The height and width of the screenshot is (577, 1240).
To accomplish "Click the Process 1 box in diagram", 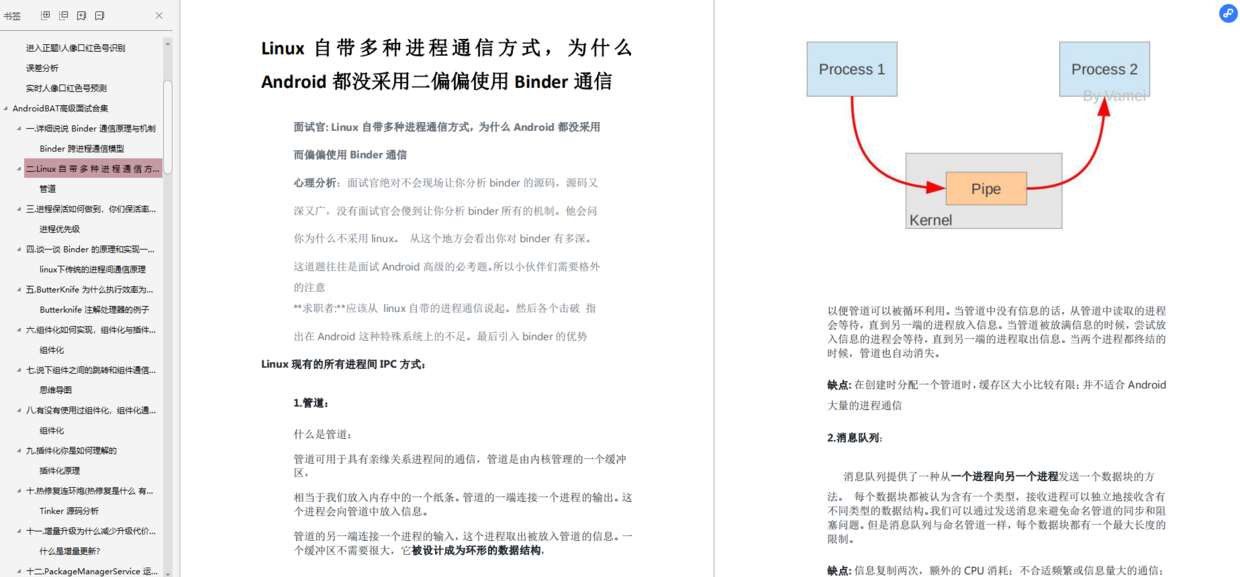I will point(852,69).
